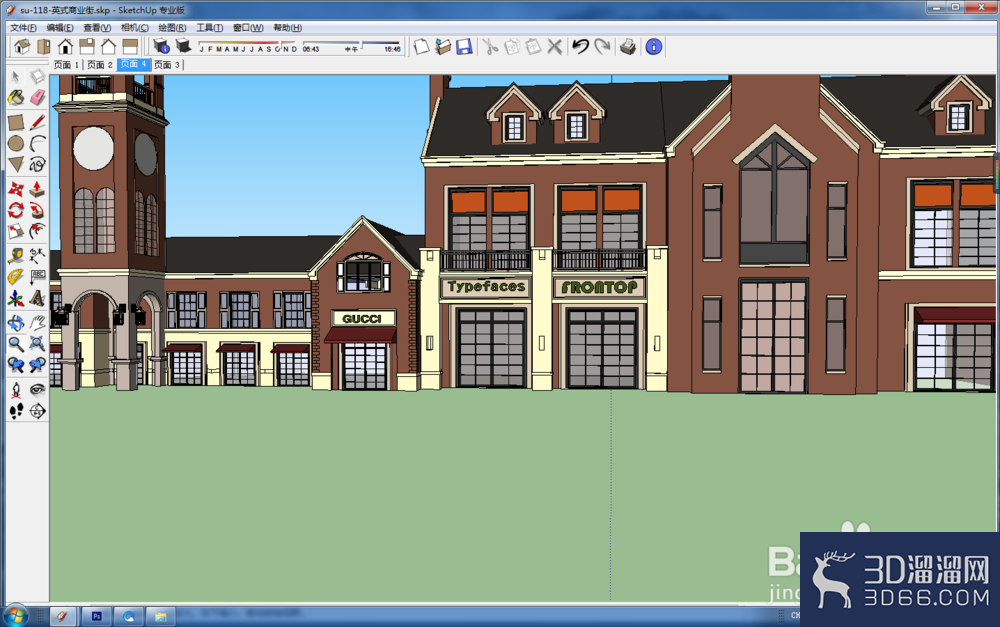Activate the Push/Pull tool
The height and width of the screenshot is (627, 1000).
[x=38, y=189]
